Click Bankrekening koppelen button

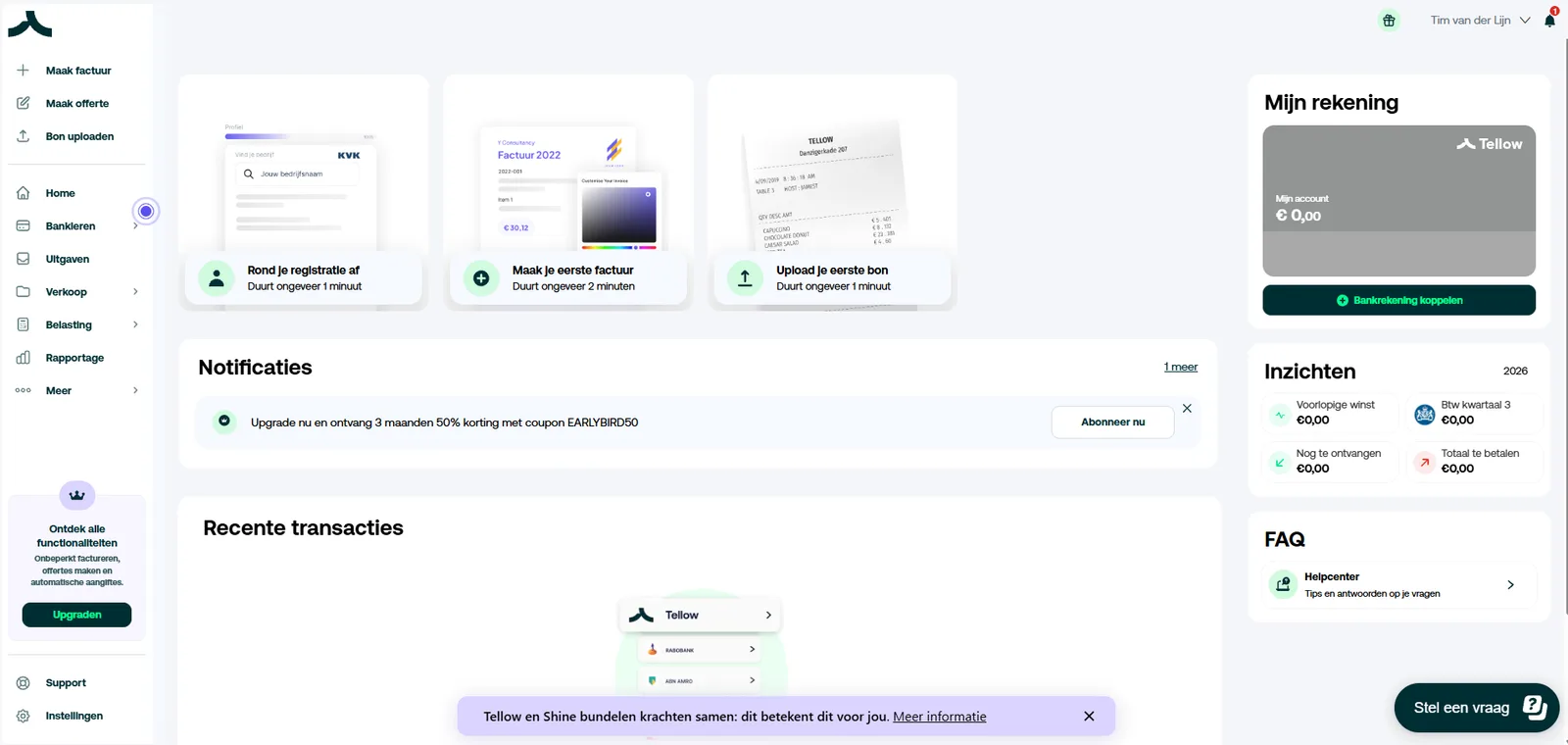click(1398, 300)
